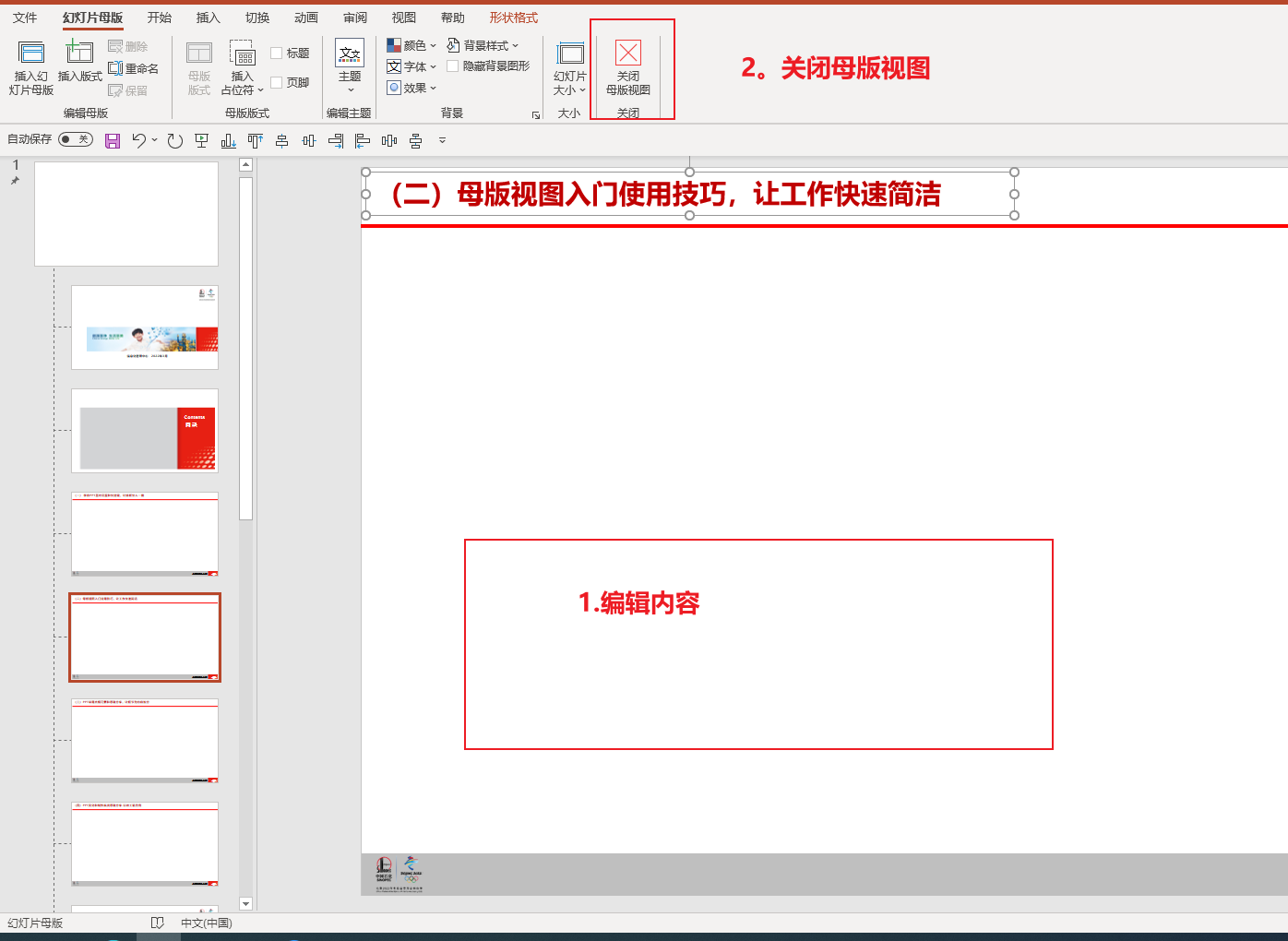Viewport: 1288px width, 941px height.
Task: Switch to the Review tab
Action: 355,18
